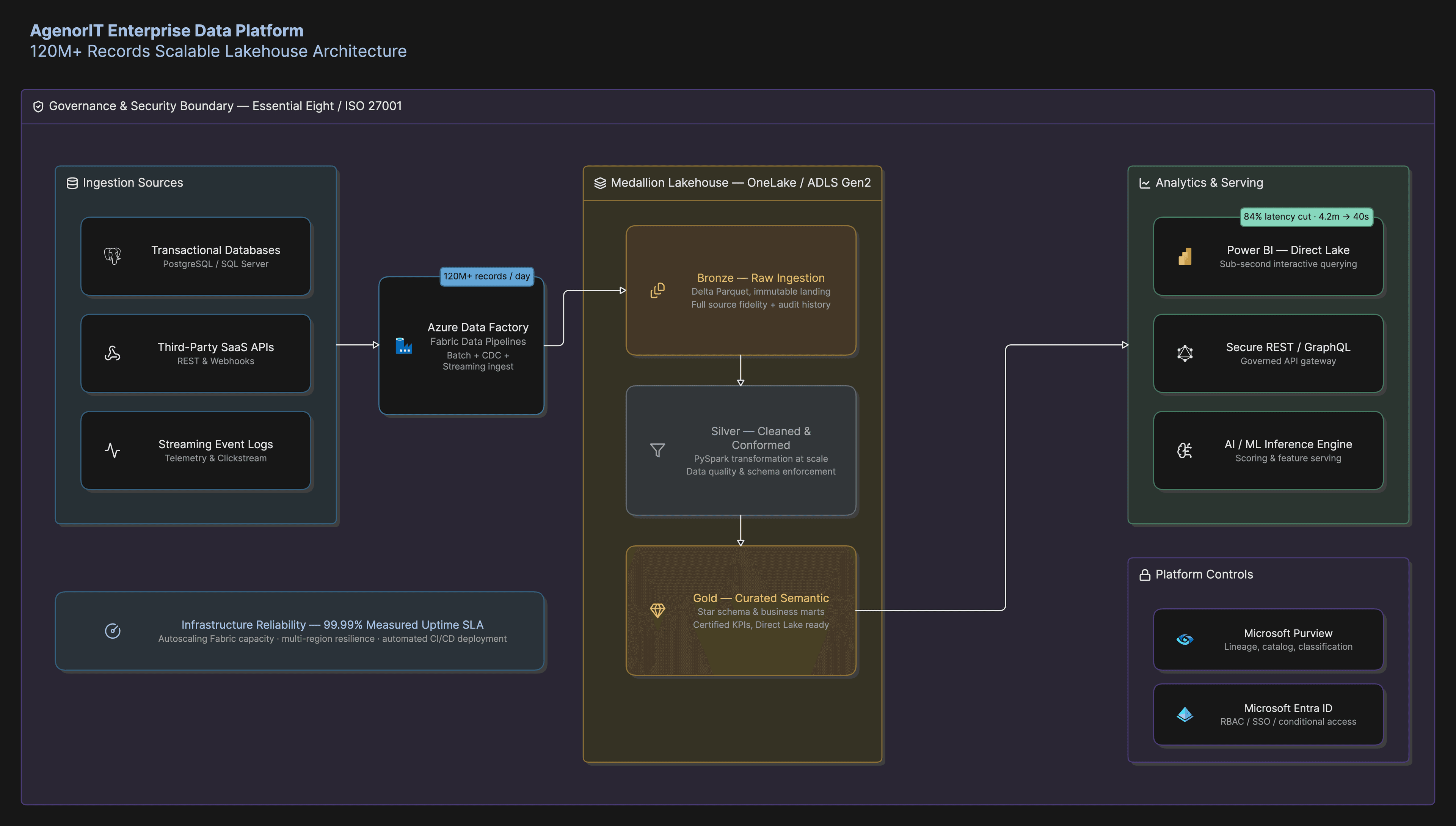This screenshot has width=1456, height=826.
Task: Click the Data quality & schema enforcement text
Action: pos(761,472)
